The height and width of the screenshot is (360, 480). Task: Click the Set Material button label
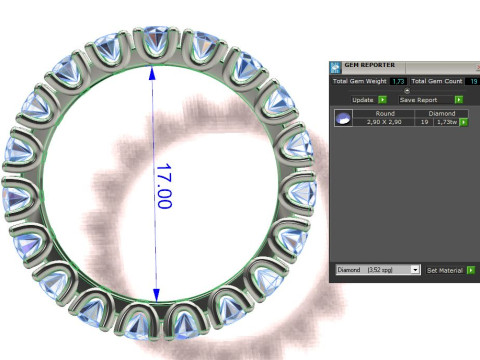[445, 270]
